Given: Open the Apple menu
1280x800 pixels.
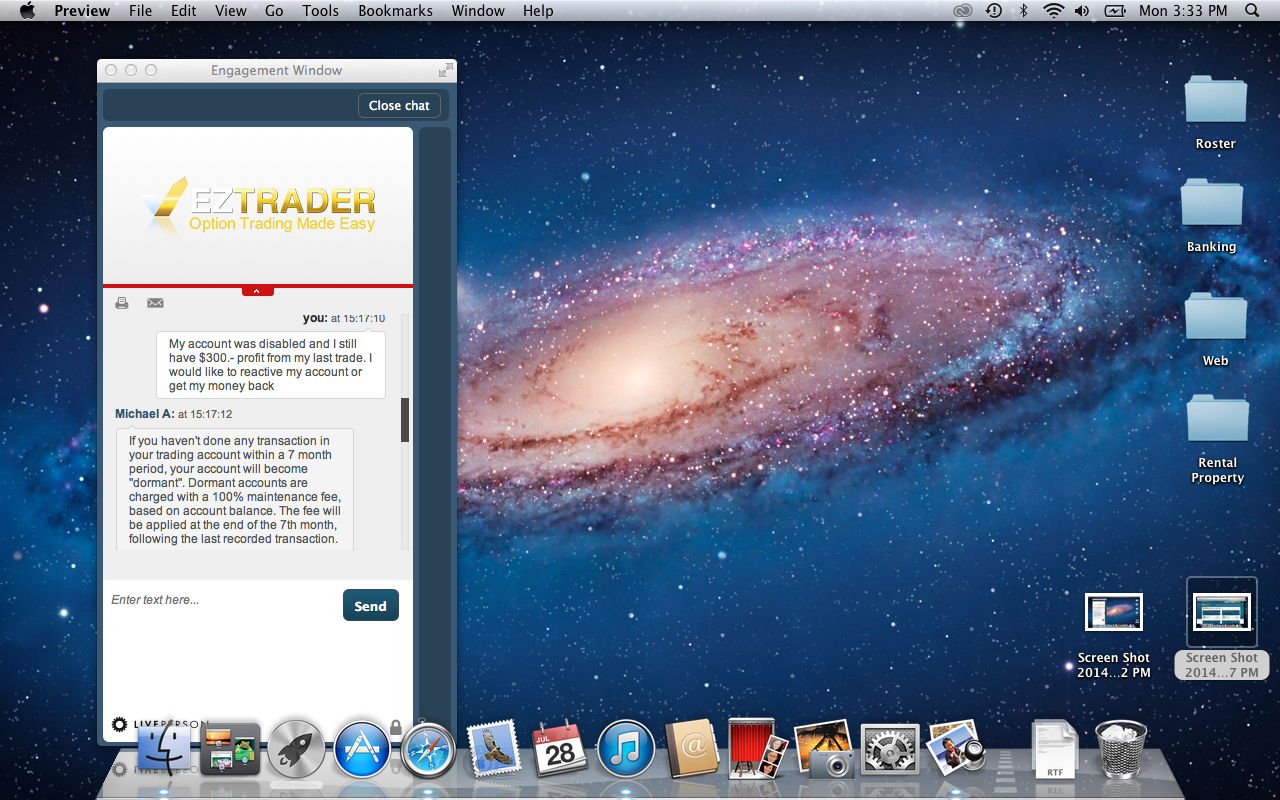Looking at the screenshot, I should (x=27, y=11).
